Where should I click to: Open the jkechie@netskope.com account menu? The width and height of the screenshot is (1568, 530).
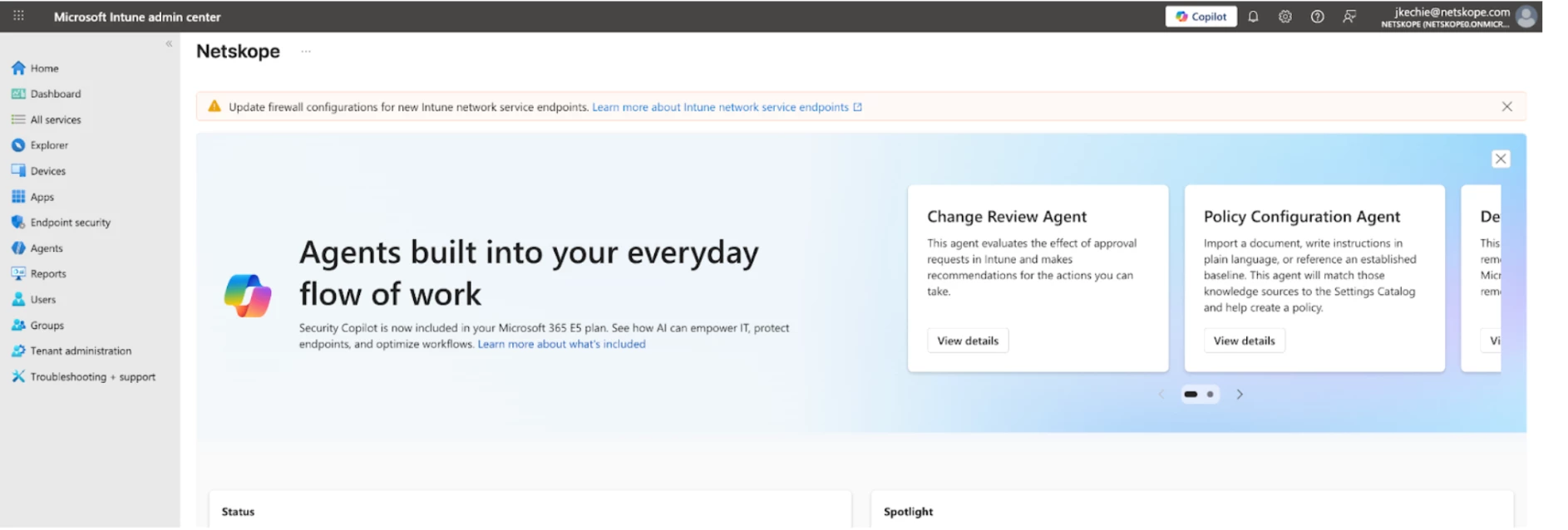tap(1445, 17)
